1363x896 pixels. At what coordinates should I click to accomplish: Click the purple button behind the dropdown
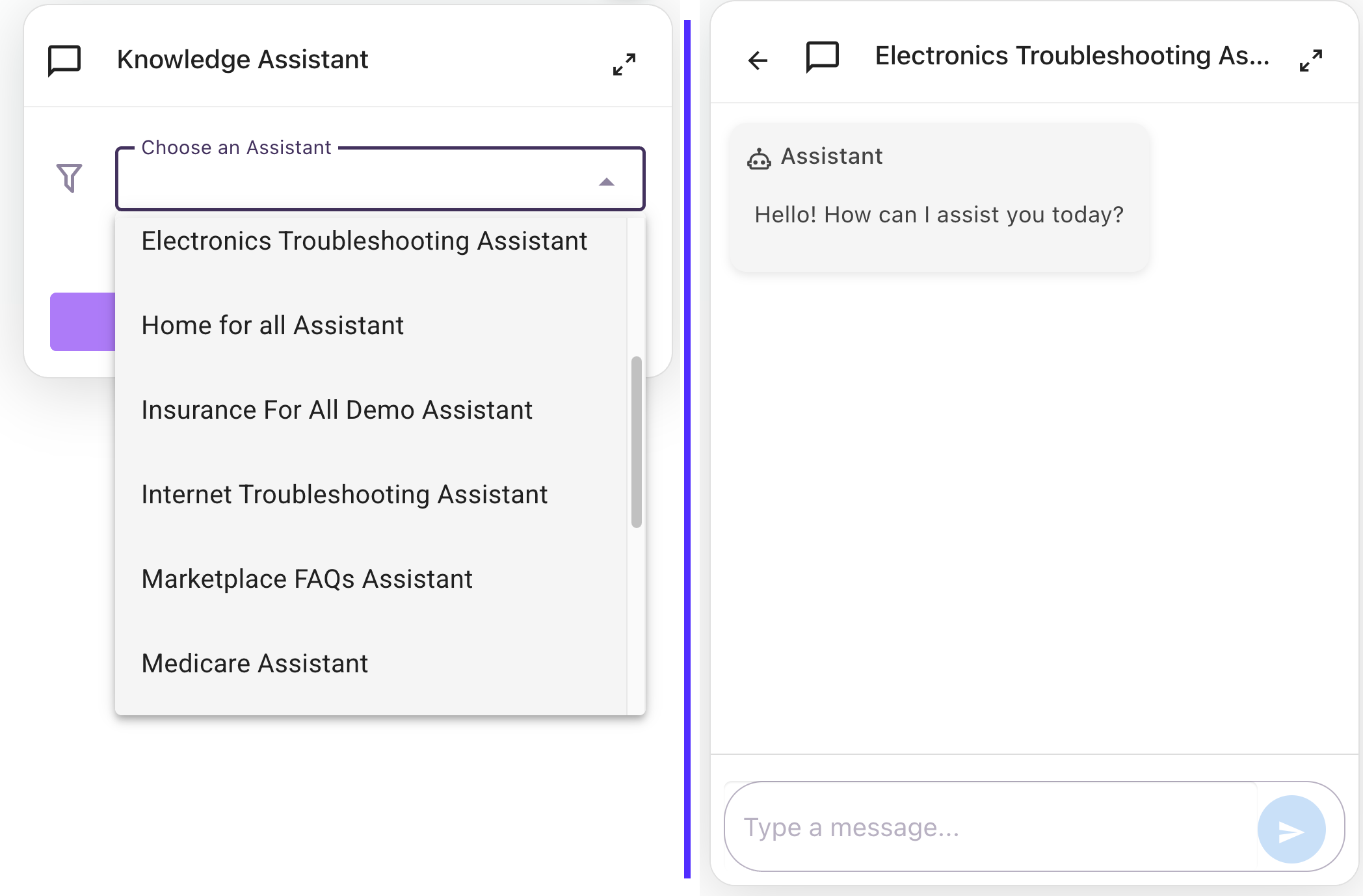pyautogui.click(x=83, y=322)
